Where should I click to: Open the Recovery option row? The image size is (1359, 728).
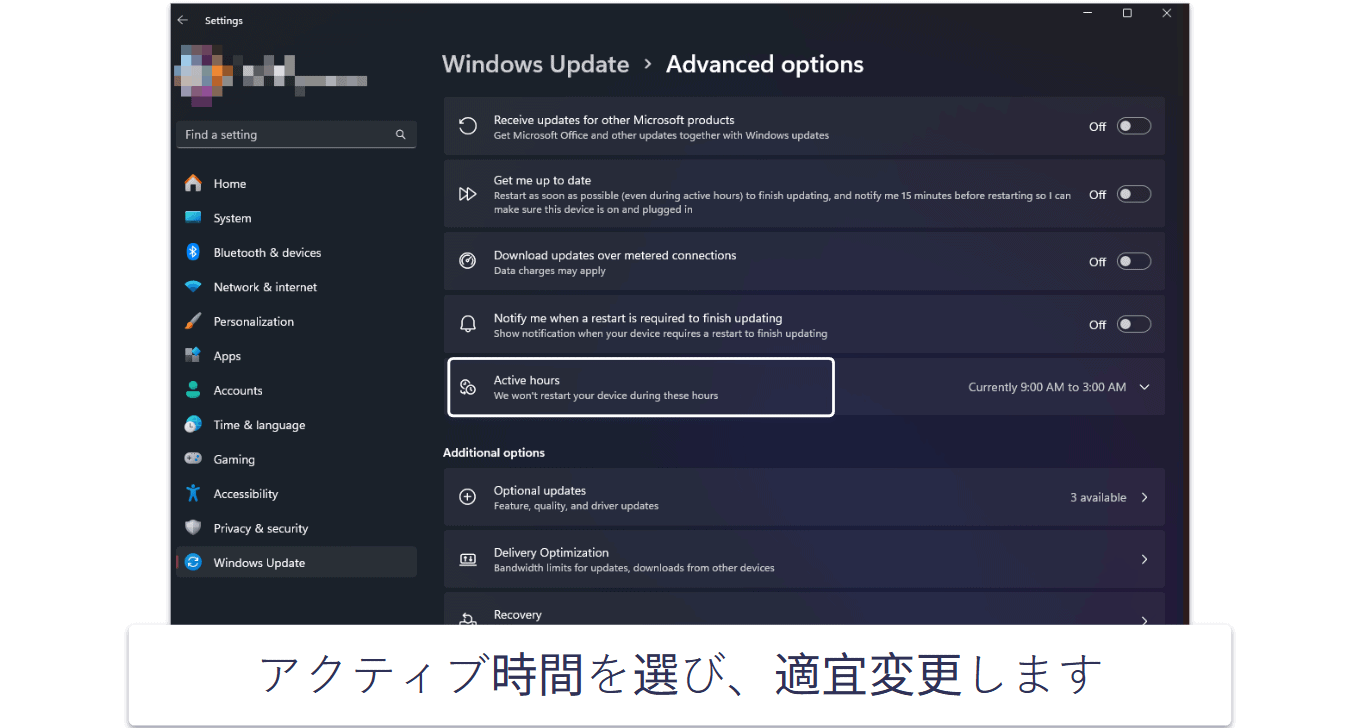804,610
